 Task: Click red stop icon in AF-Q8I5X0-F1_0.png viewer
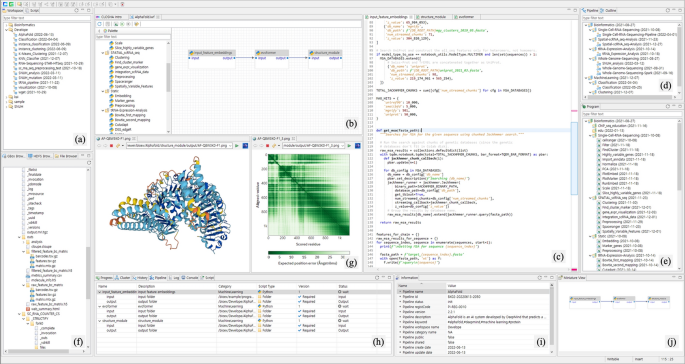pos(267,146)
